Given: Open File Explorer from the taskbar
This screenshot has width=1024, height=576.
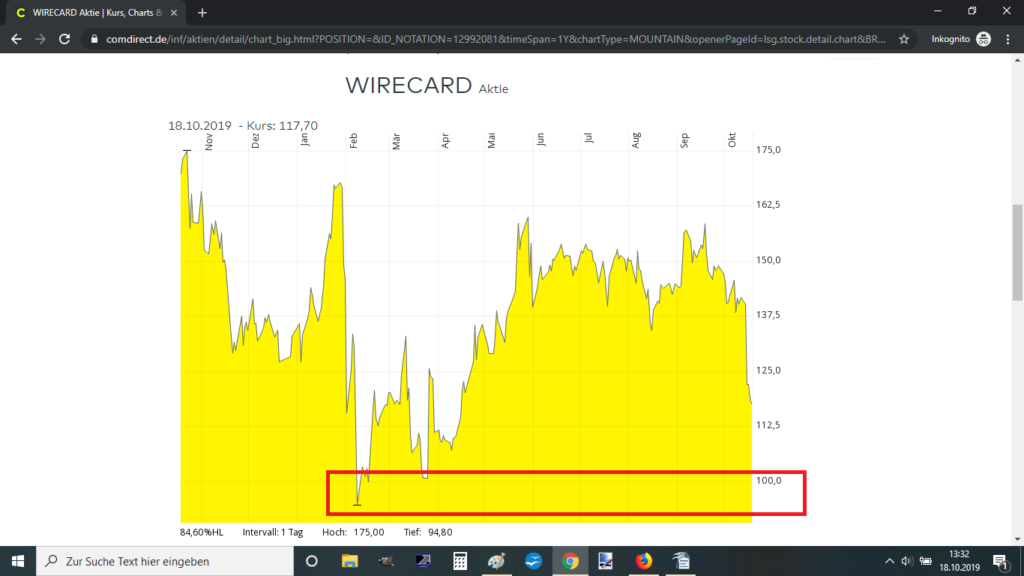Looking at the screenshot, I should 349,561.
